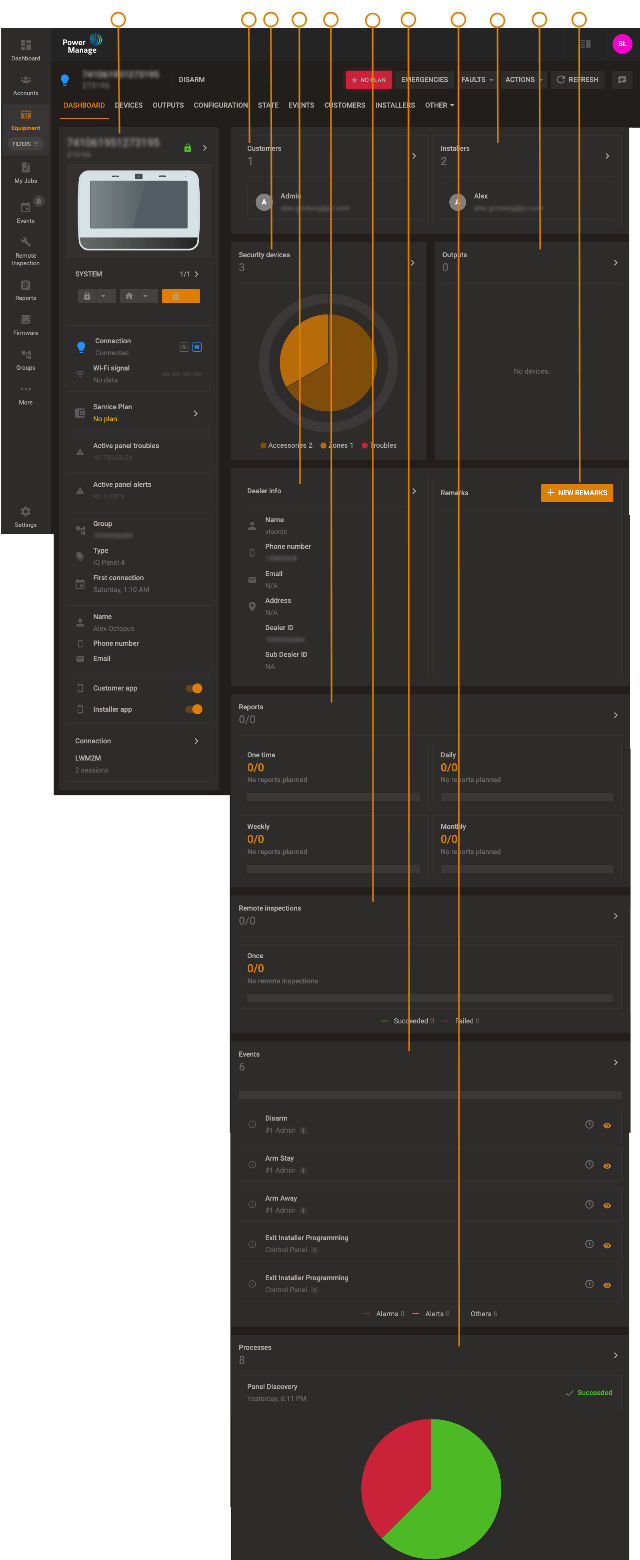Image resolution: width=640 pixels, height=1560 pixels.
Task: Click clock icon on Arm Stay event
Action: click(590, 1165)
